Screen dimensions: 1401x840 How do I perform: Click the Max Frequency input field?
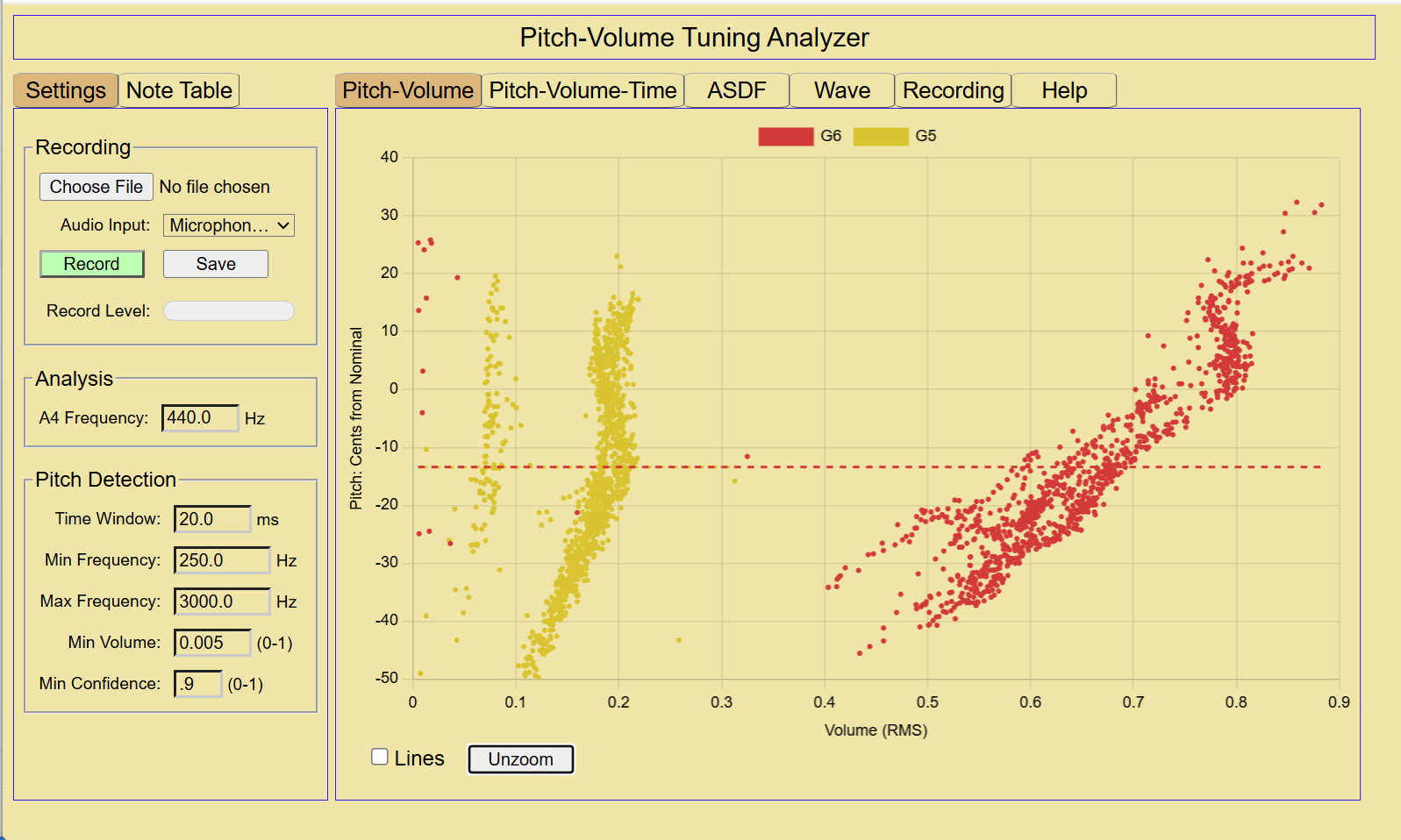click(222, 602)
